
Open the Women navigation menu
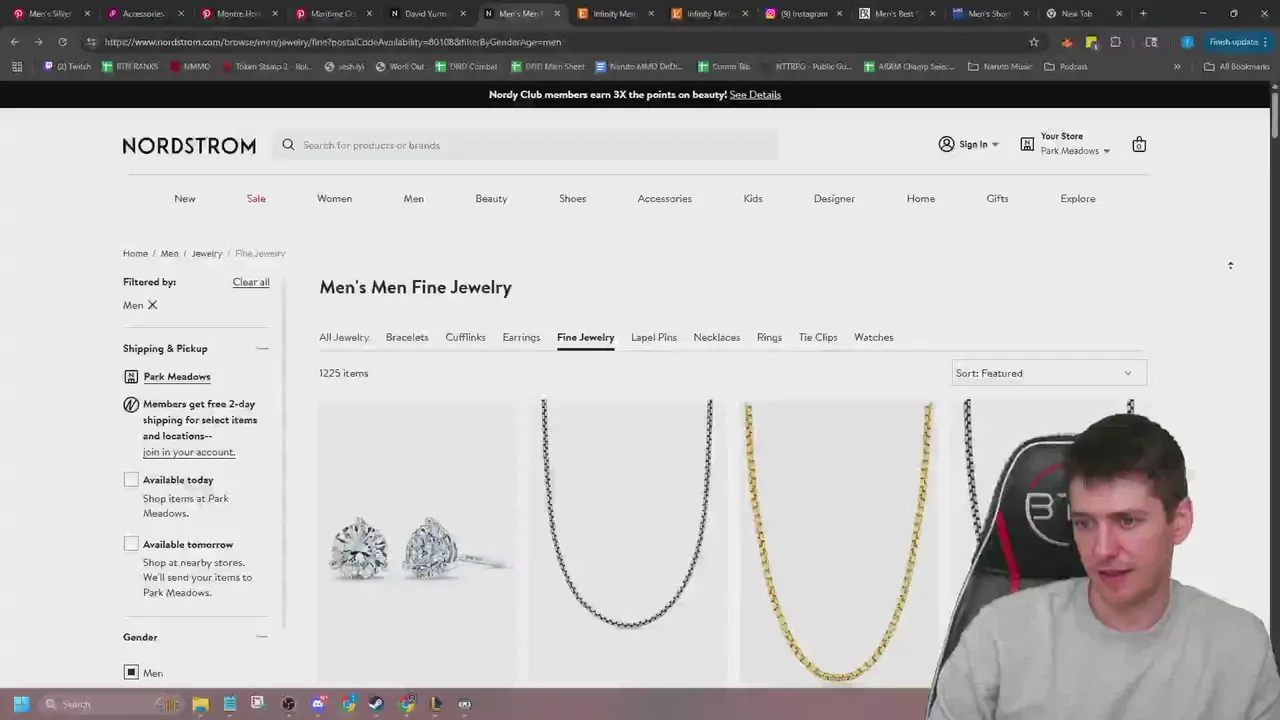[334, 198]
